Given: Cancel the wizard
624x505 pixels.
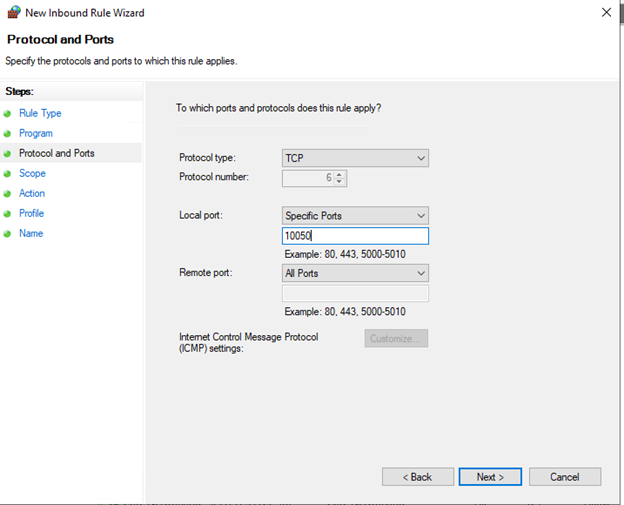Looking at the screenshot, I should click(565, 477).
